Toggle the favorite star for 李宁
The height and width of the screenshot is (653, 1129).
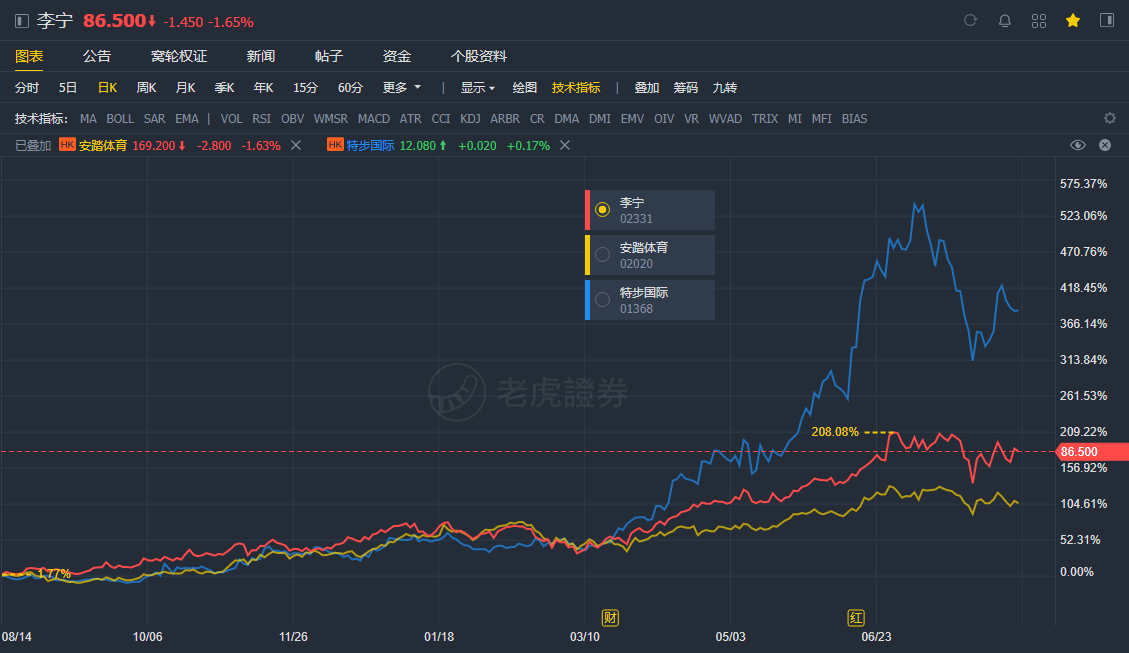coord(1073,21)
